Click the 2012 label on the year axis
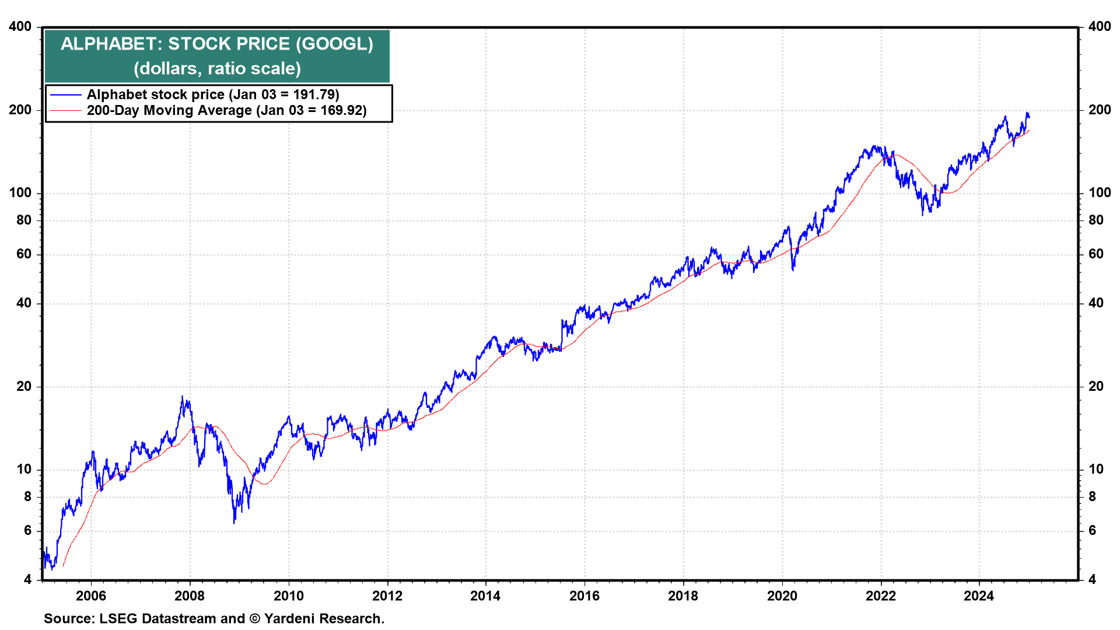 tap(387, 596)
